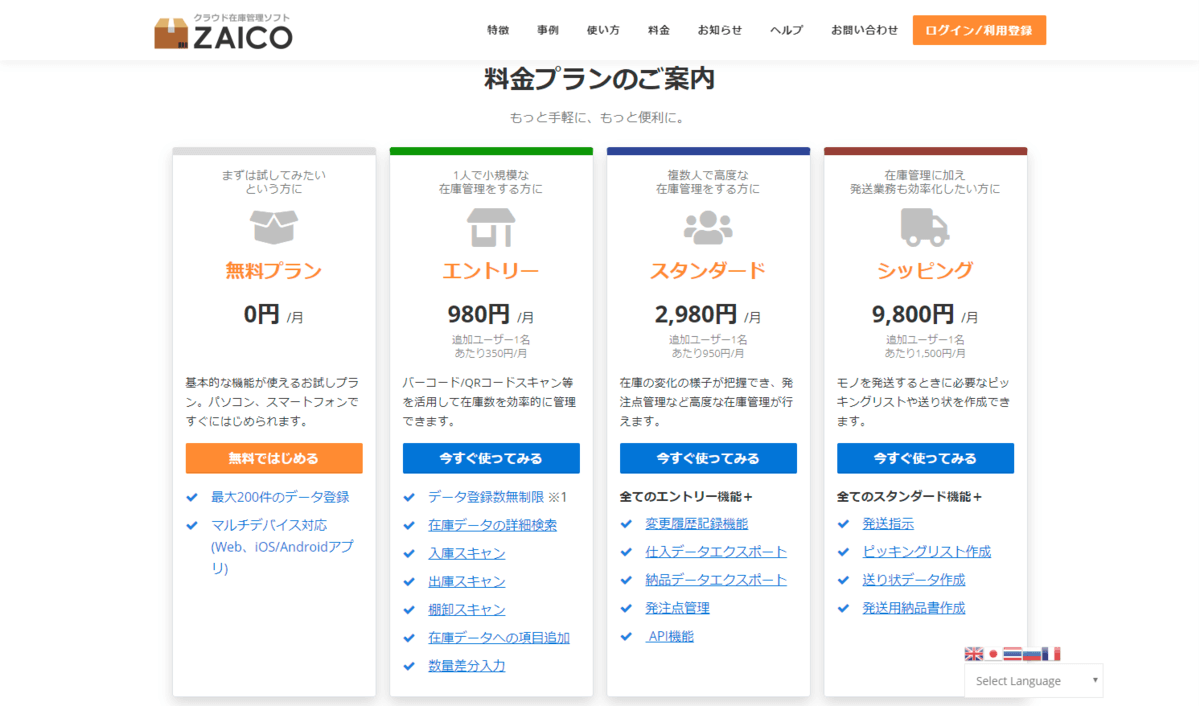1200x706 pixels.
Task: Open the お問い合わせ page from the menu
Action: (x=864, y=30)
